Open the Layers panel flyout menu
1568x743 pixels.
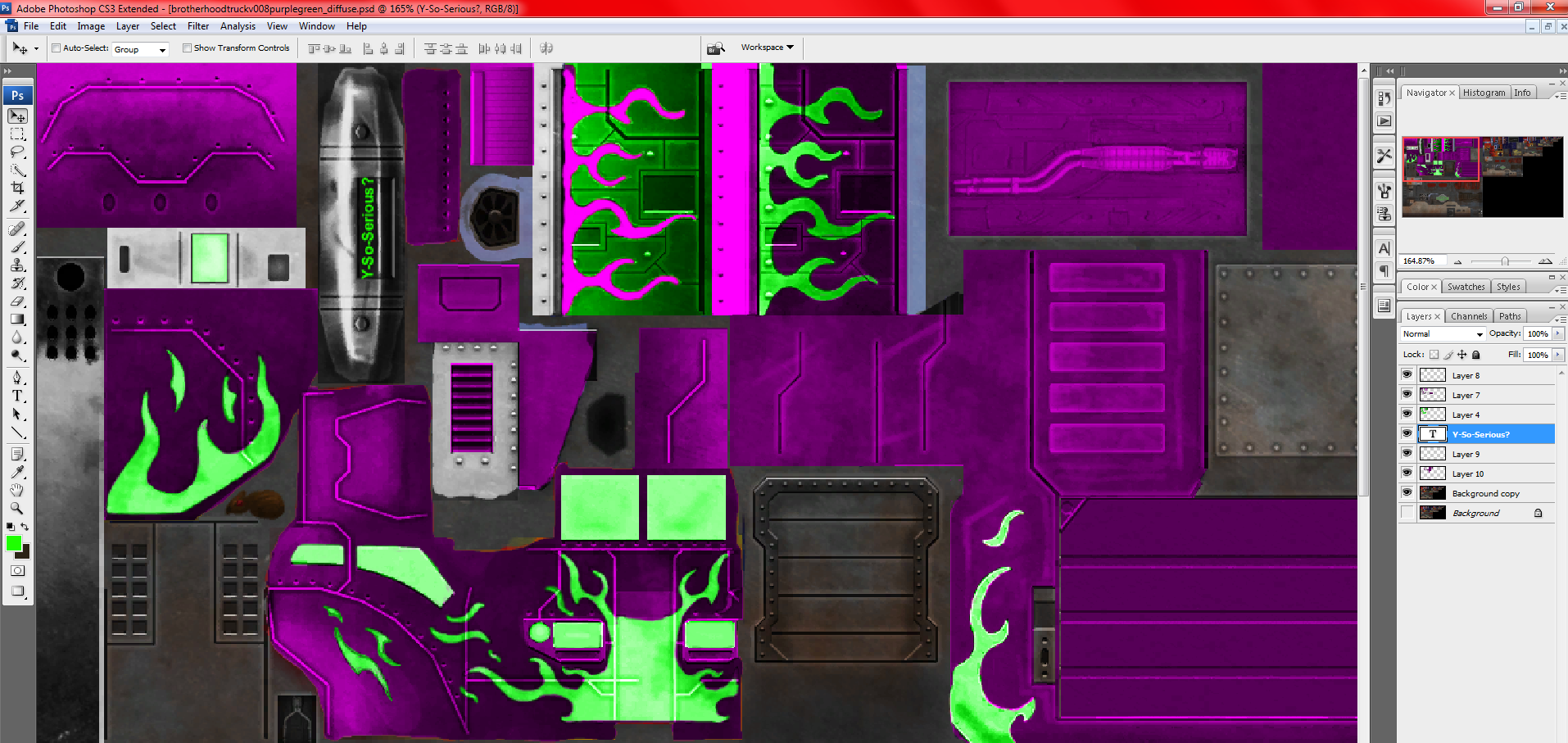1560,319
